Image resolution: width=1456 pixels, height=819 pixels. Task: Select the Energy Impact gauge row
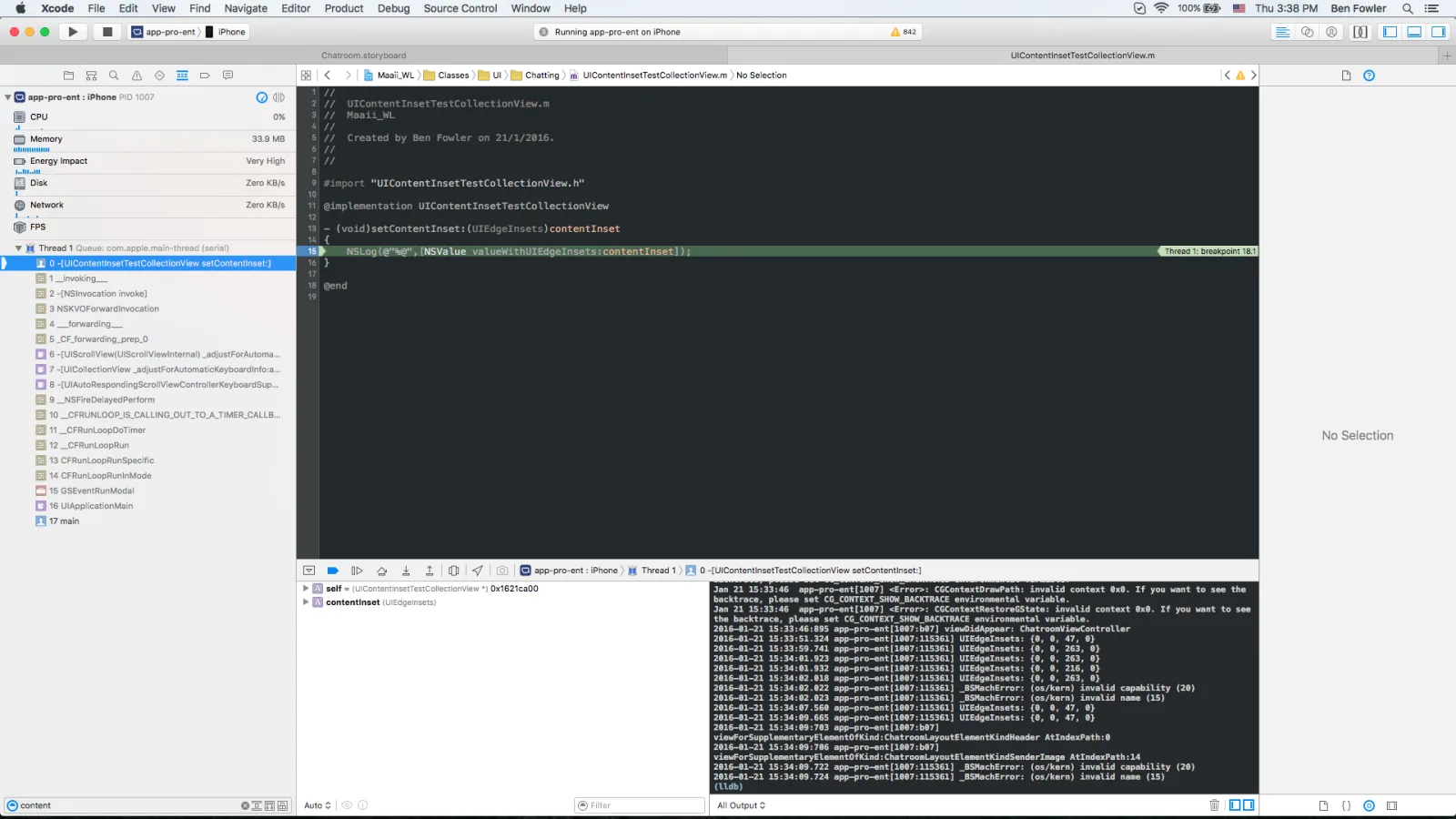[x=148, y=162]
